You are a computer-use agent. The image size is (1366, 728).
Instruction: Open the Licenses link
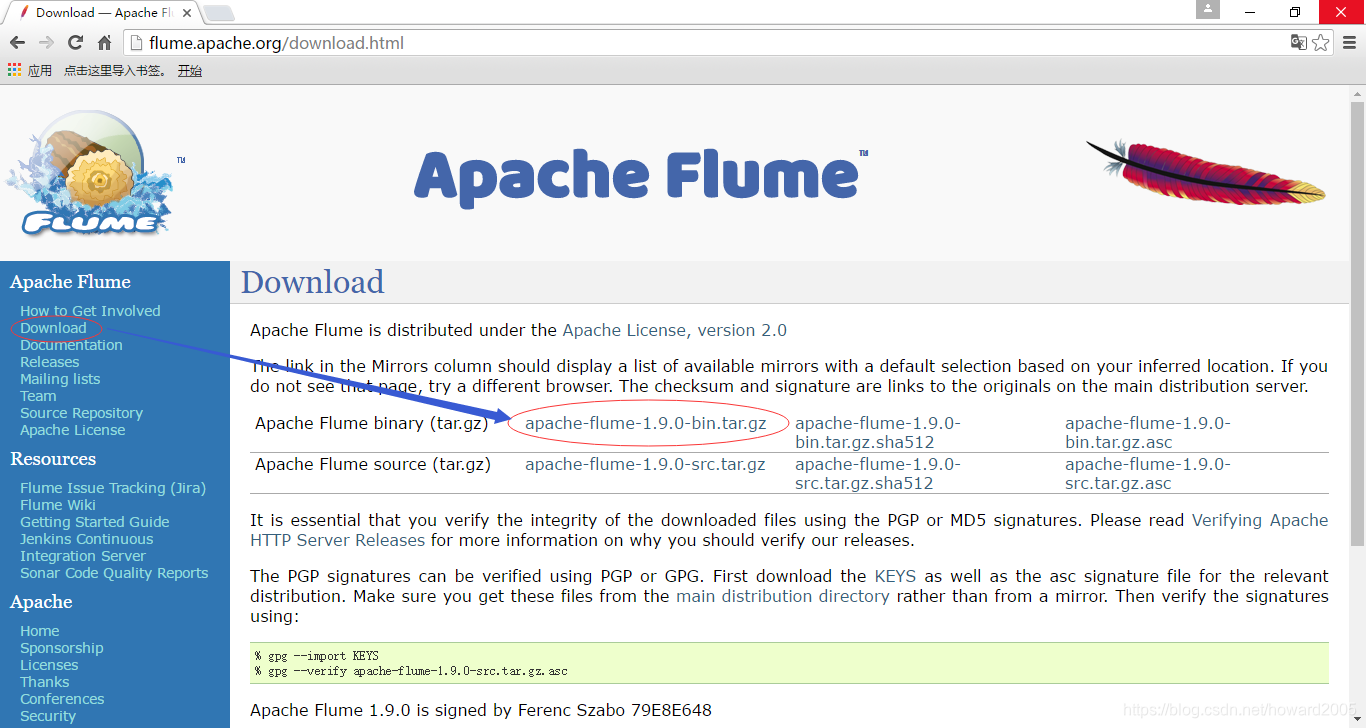[49, 665]
